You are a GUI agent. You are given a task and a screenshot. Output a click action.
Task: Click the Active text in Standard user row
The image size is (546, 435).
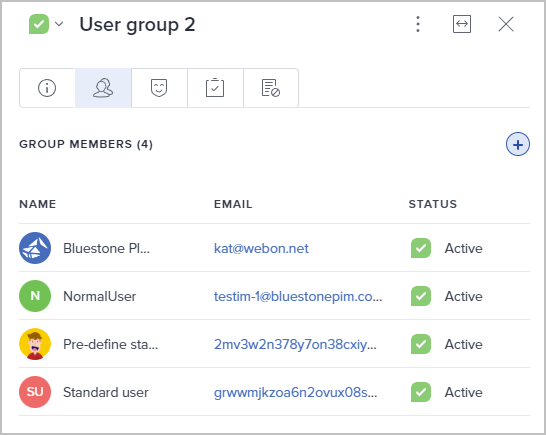coord(463,393)
